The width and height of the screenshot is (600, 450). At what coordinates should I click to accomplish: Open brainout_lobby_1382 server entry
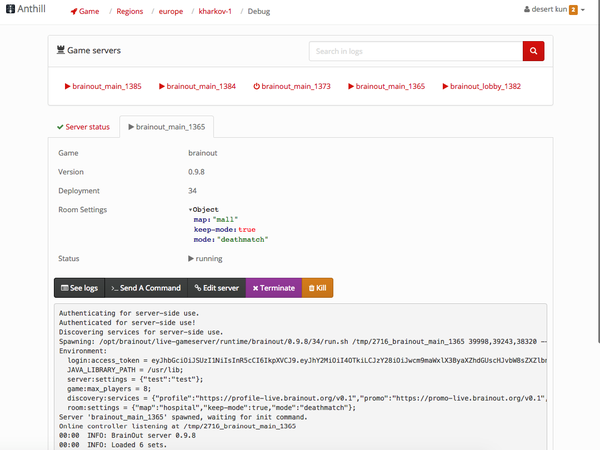coord(481,87)
